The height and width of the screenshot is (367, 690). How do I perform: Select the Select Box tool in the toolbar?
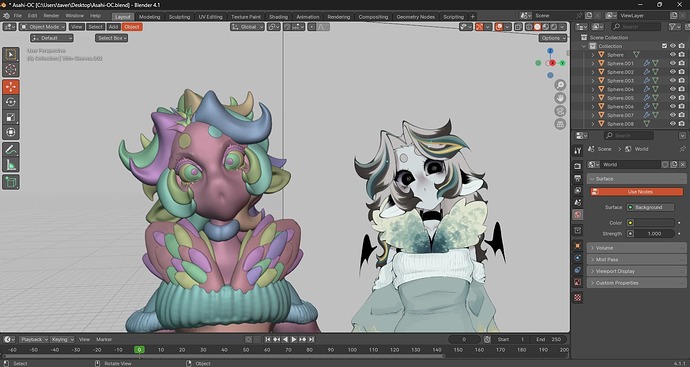click(x=11, y=55)
